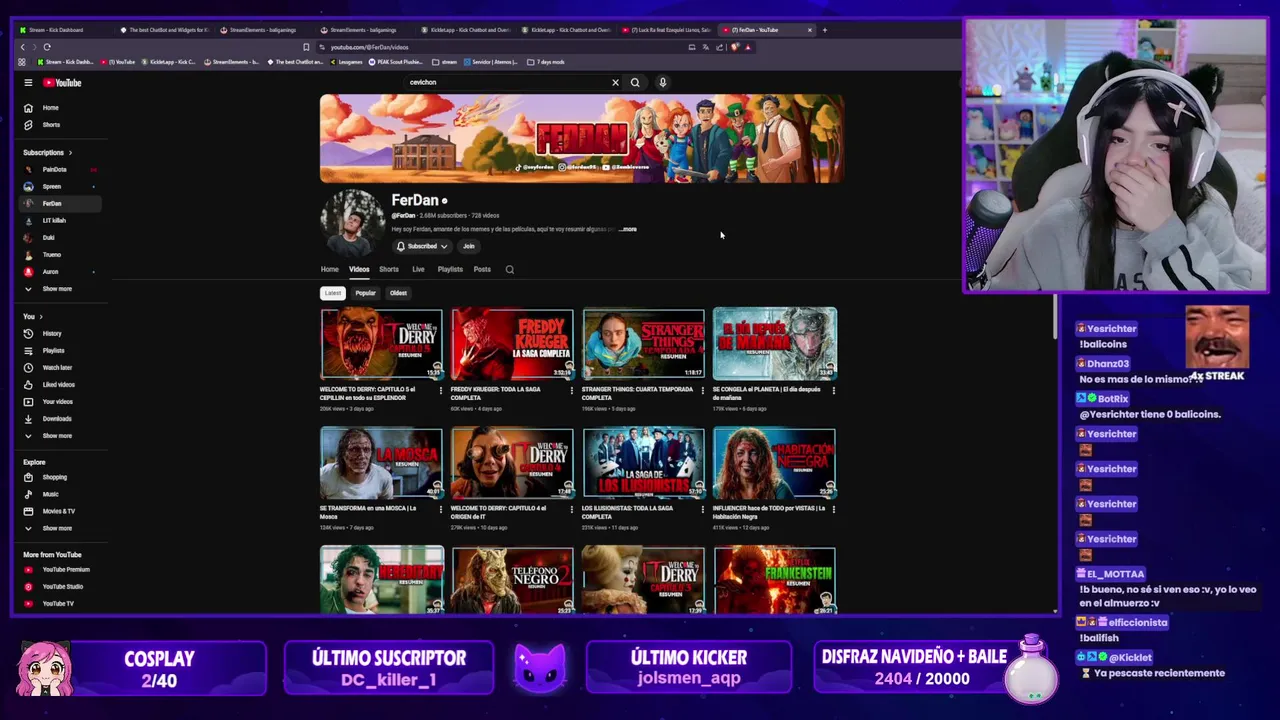Reload the page in the browser
The height and width of the screenshot is (720, 1280).
(x=46, y=47)
